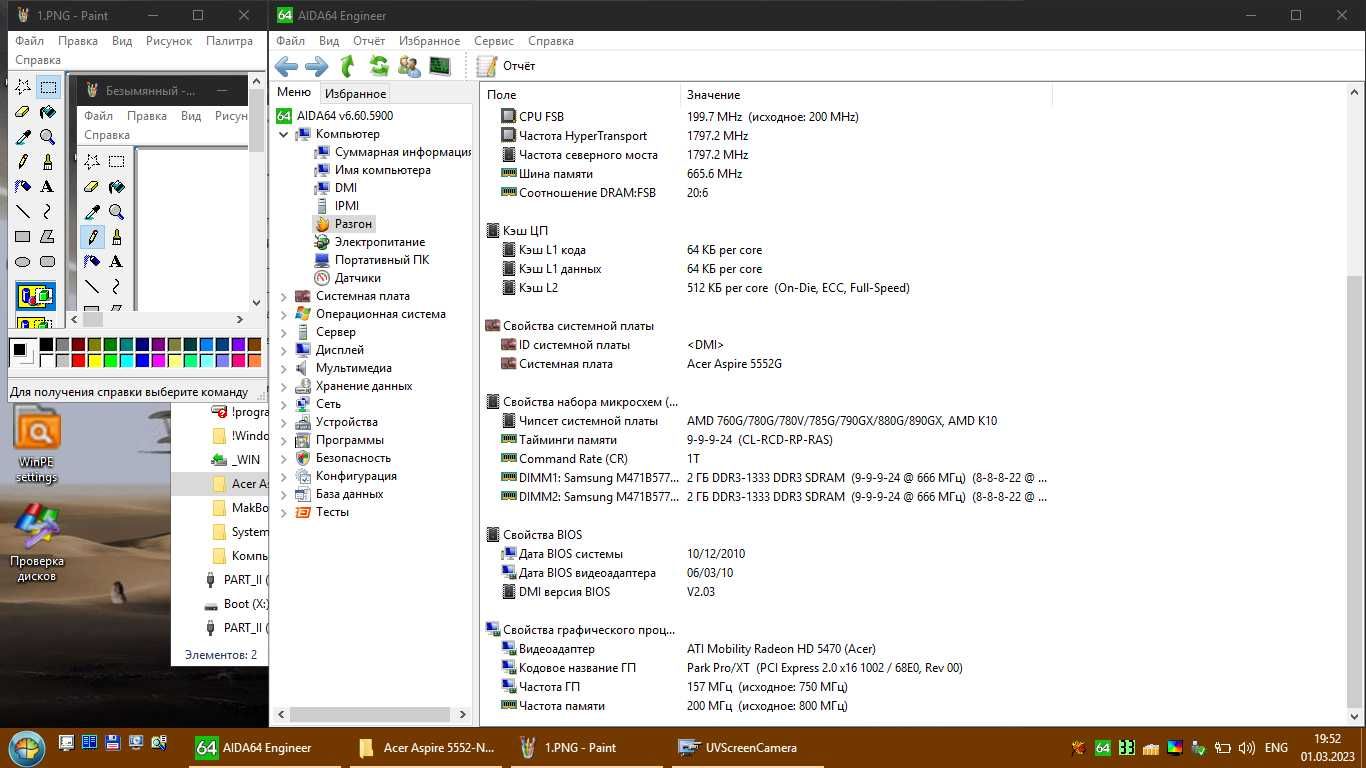Choose the Airbrush tool in Paint
The height and width of the screenshot is (768, 1366).
coord(22,187)
